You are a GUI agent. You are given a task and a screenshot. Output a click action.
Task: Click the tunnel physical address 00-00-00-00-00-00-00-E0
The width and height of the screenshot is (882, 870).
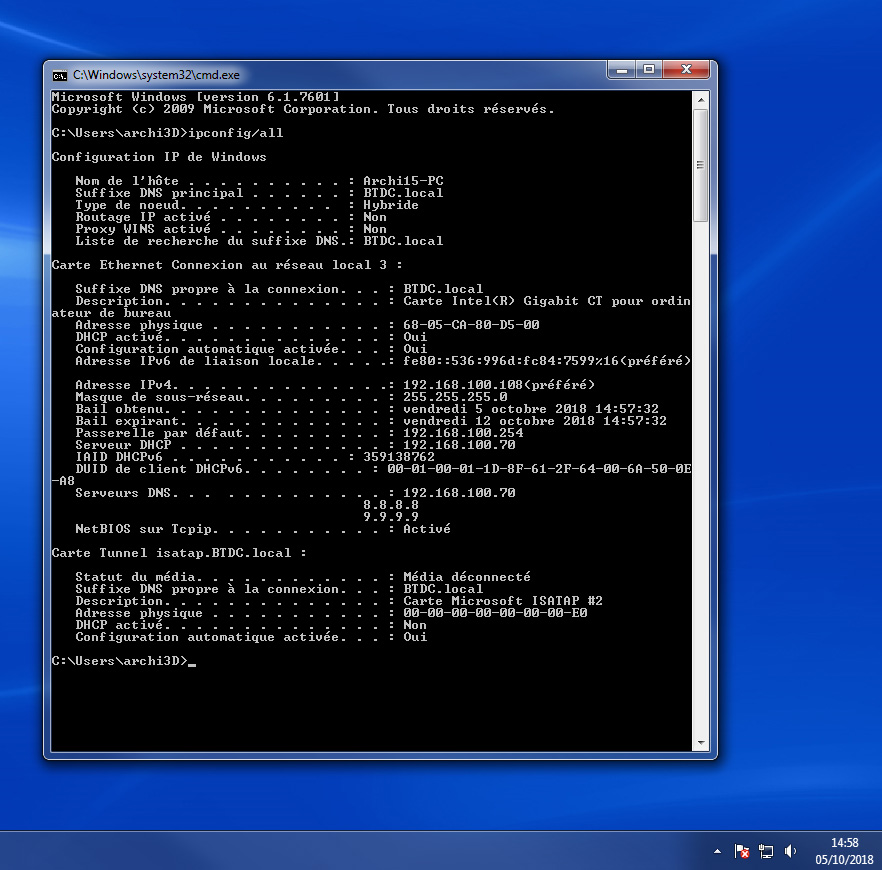[495, 612]
